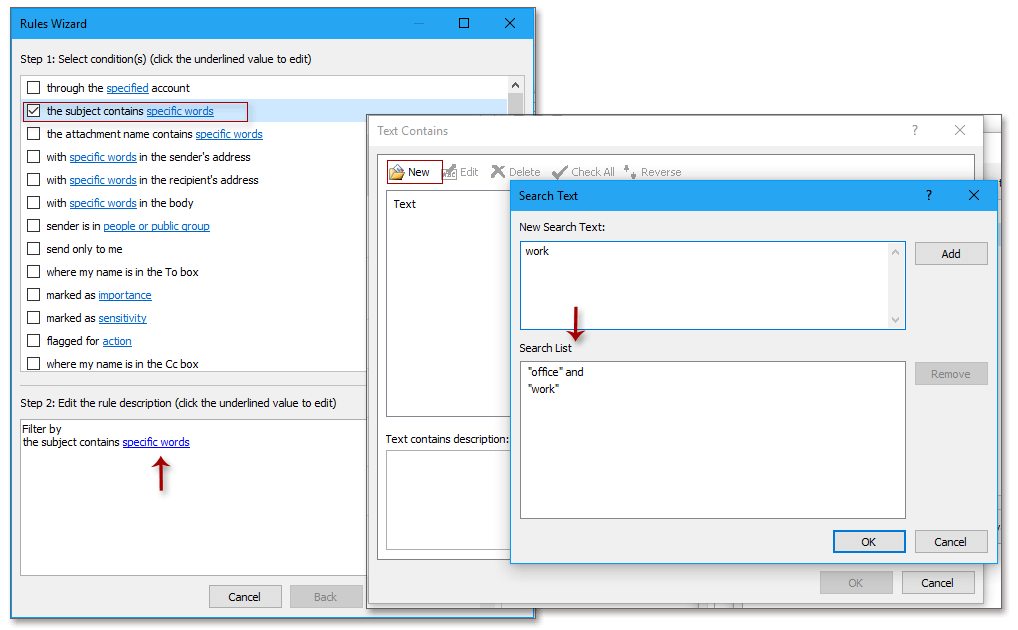Click the Text column header

[404, 204]
